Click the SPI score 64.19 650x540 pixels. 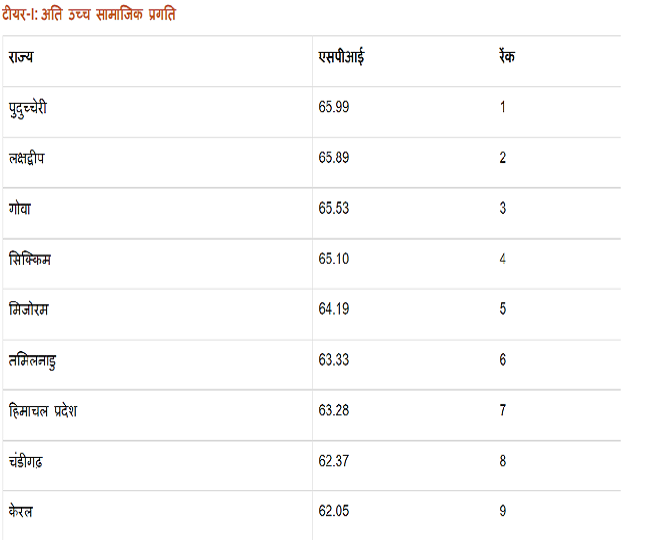[x=334, y=309]
